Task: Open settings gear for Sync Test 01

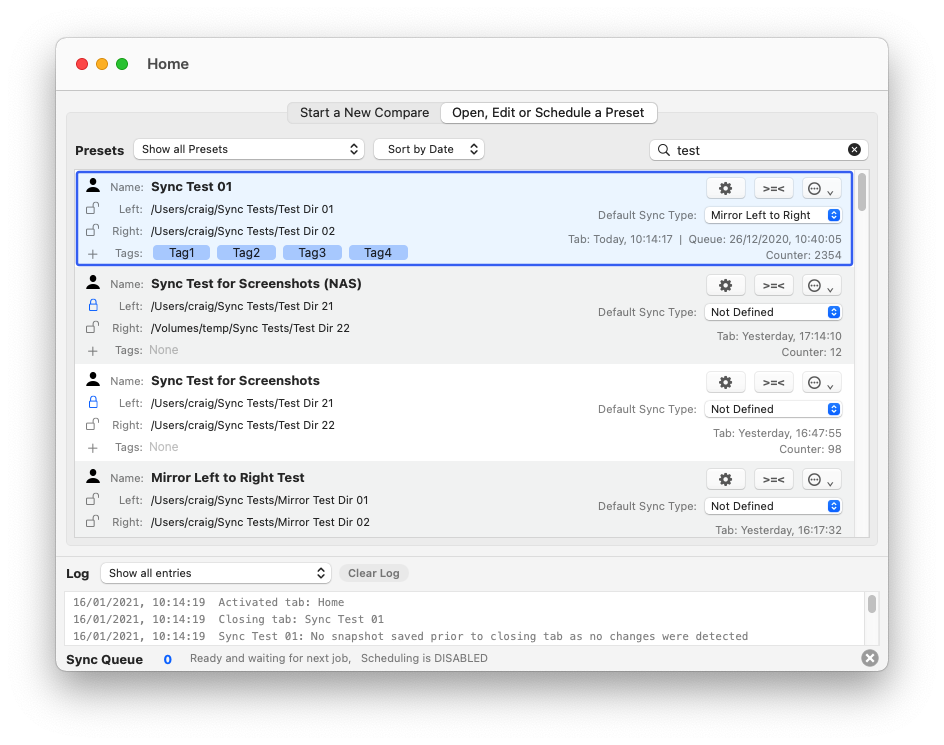Action: click(725, 188)
